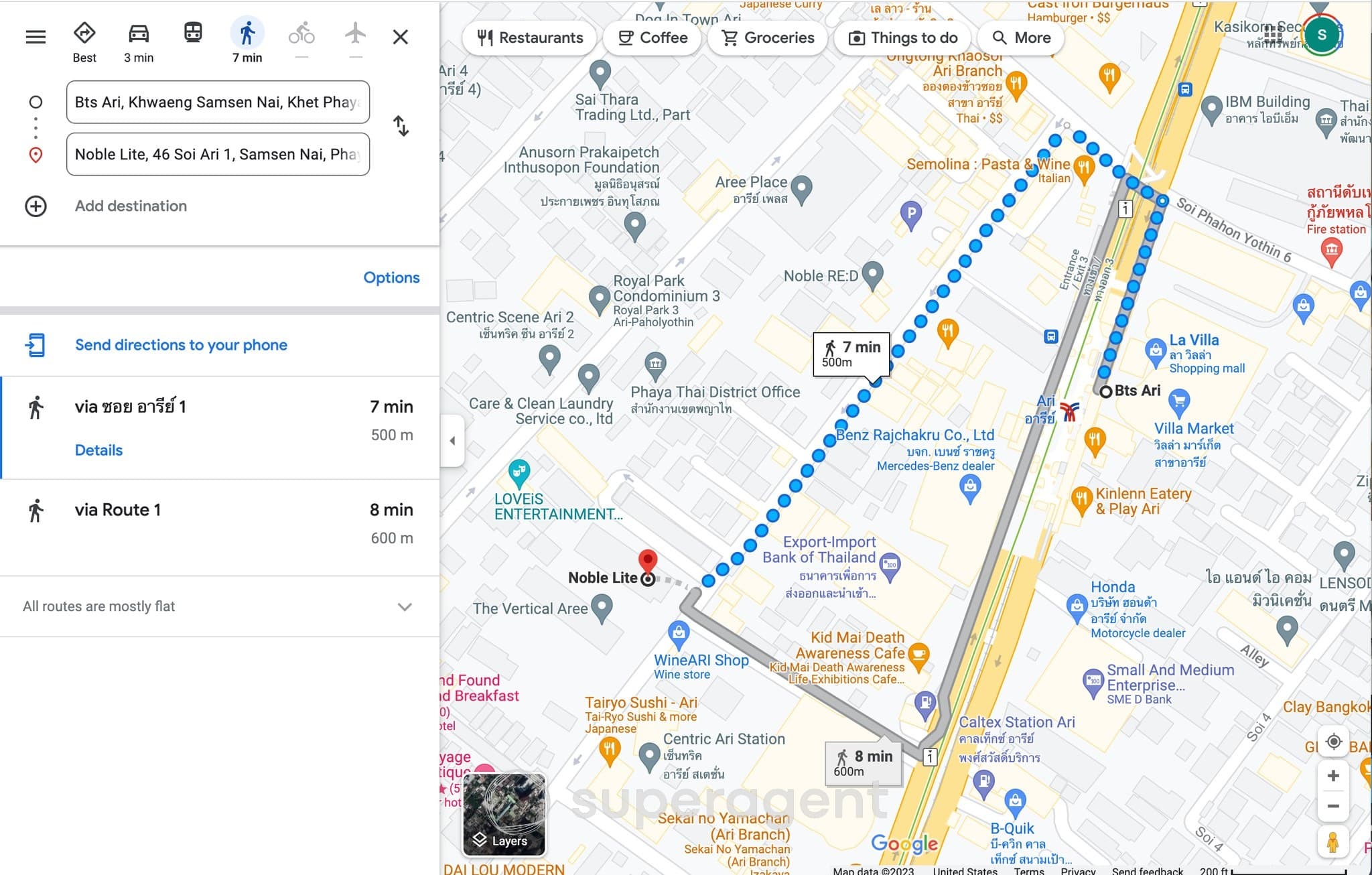Viewport: 1372px width, 875px height.
Task: Zoom in on the map
Action: (1333, 776)
